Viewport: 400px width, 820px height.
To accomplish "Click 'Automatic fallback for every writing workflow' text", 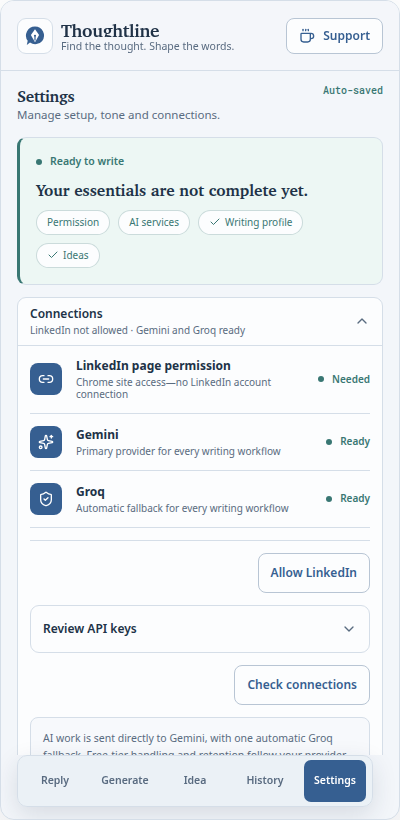I will point(182,508).
